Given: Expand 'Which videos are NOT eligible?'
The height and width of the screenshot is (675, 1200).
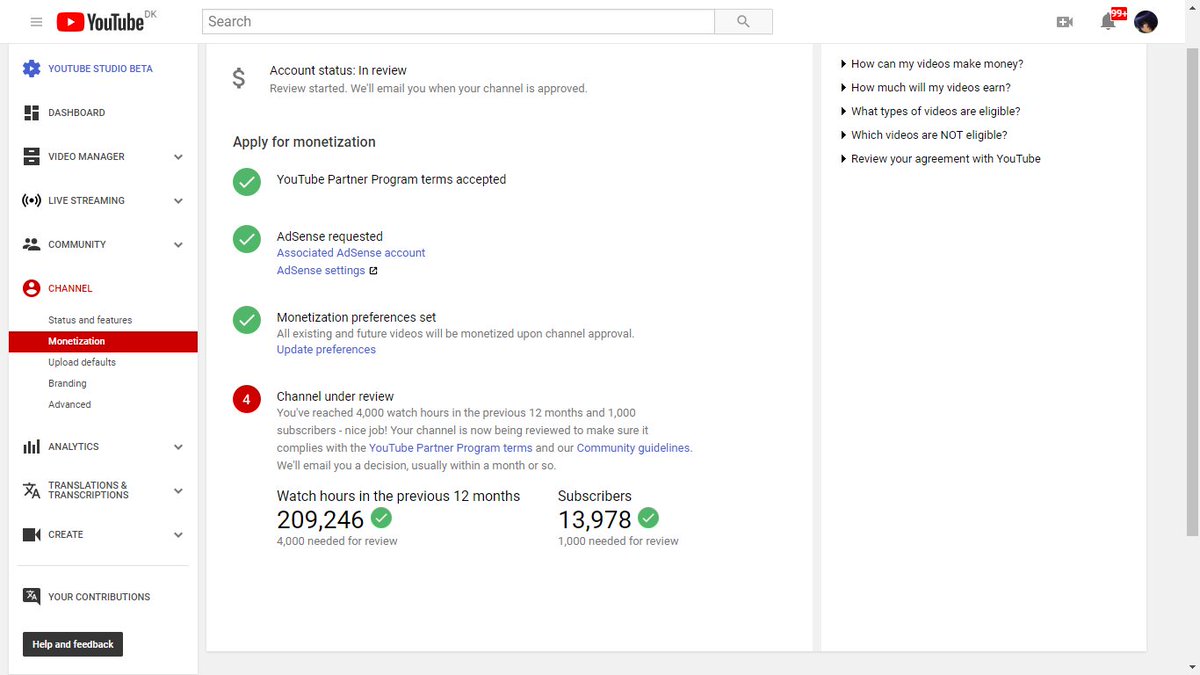Looking at the screenshot, I should pyautogui.click(x=924, y=135).
